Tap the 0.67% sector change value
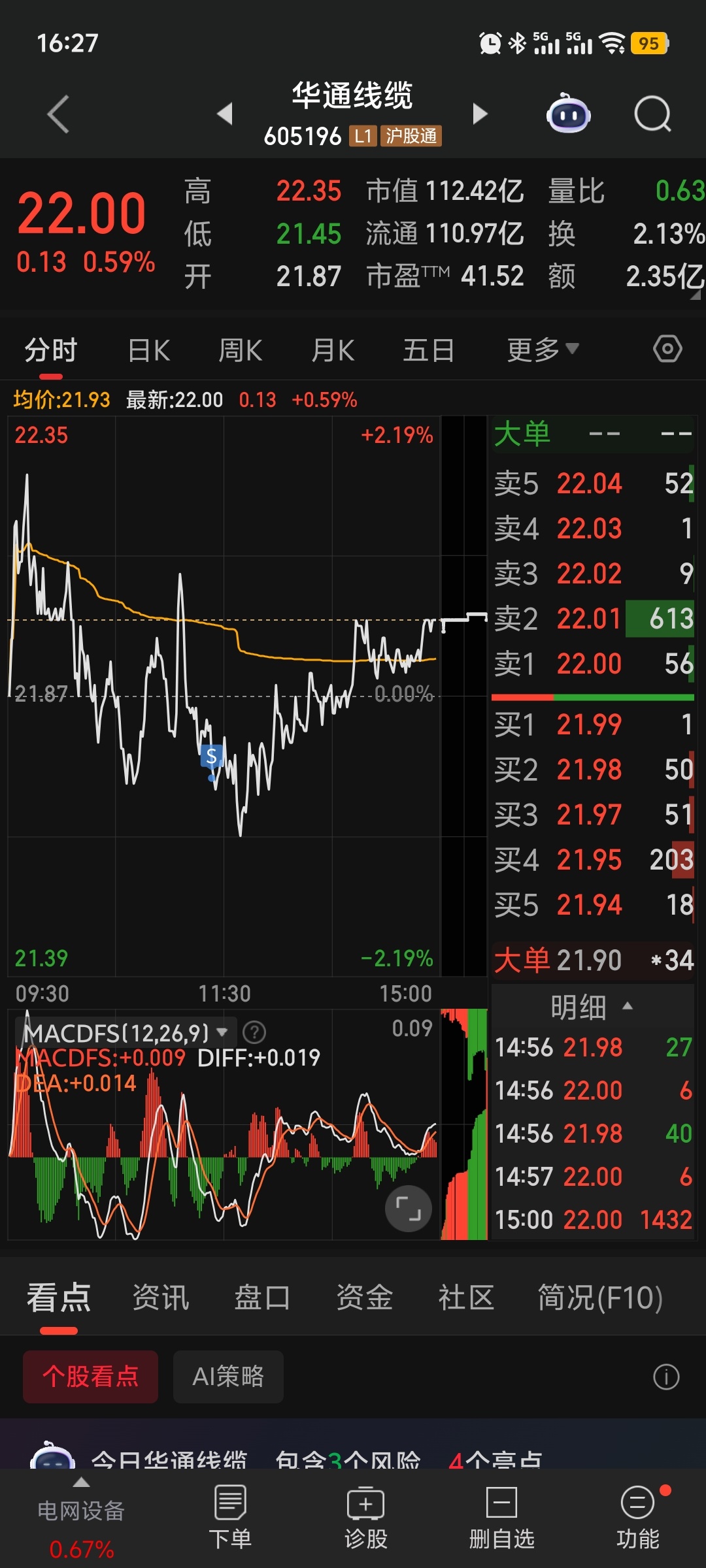 81,1549
